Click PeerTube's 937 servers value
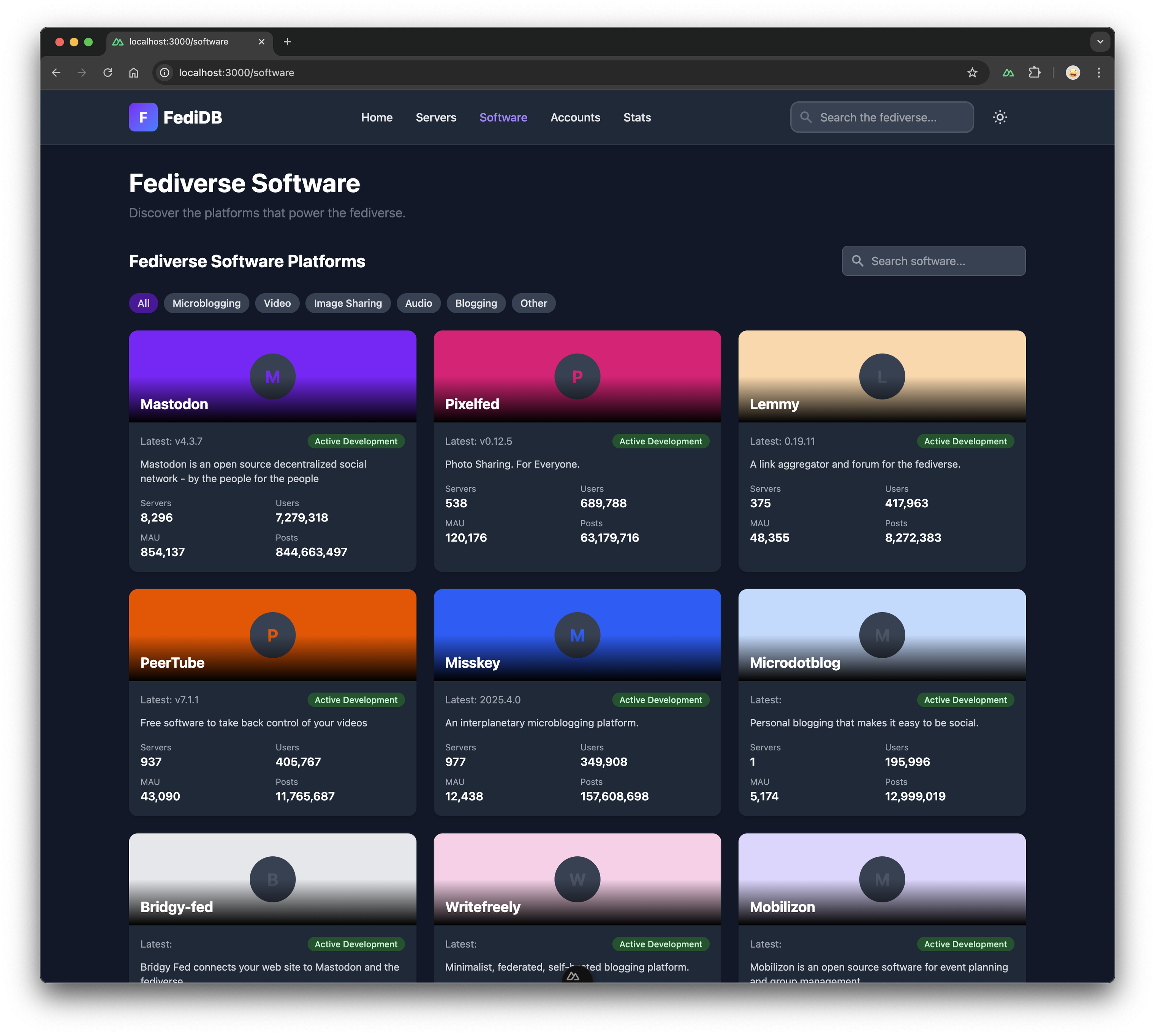Image resolution: width=1155 pixels, height=1036 pixels. click(151, 762)
